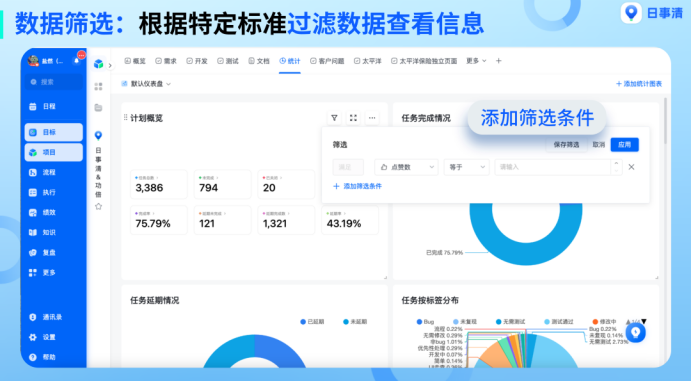
Task: Expand the 更多 tabs dropdown
Action: point(476,61)
